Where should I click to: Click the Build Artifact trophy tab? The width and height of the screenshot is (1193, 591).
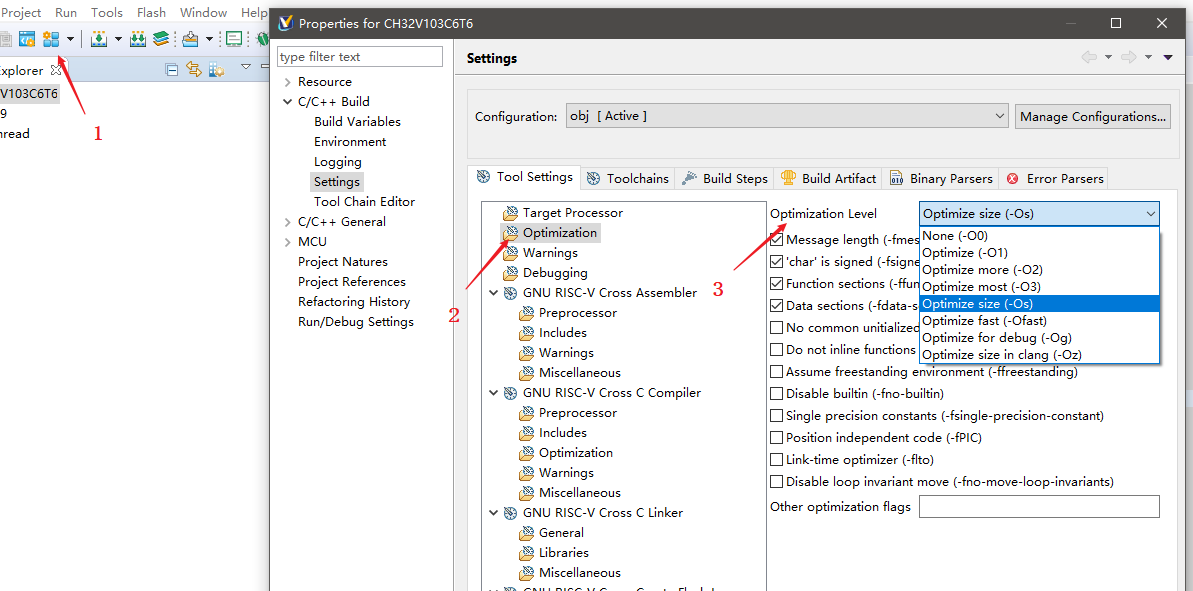828,179
